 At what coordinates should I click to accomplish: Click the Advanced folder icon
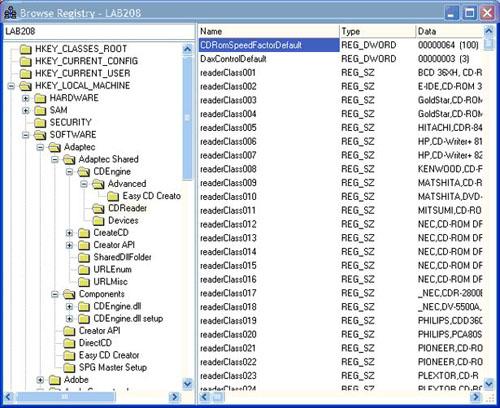point(98,184)
